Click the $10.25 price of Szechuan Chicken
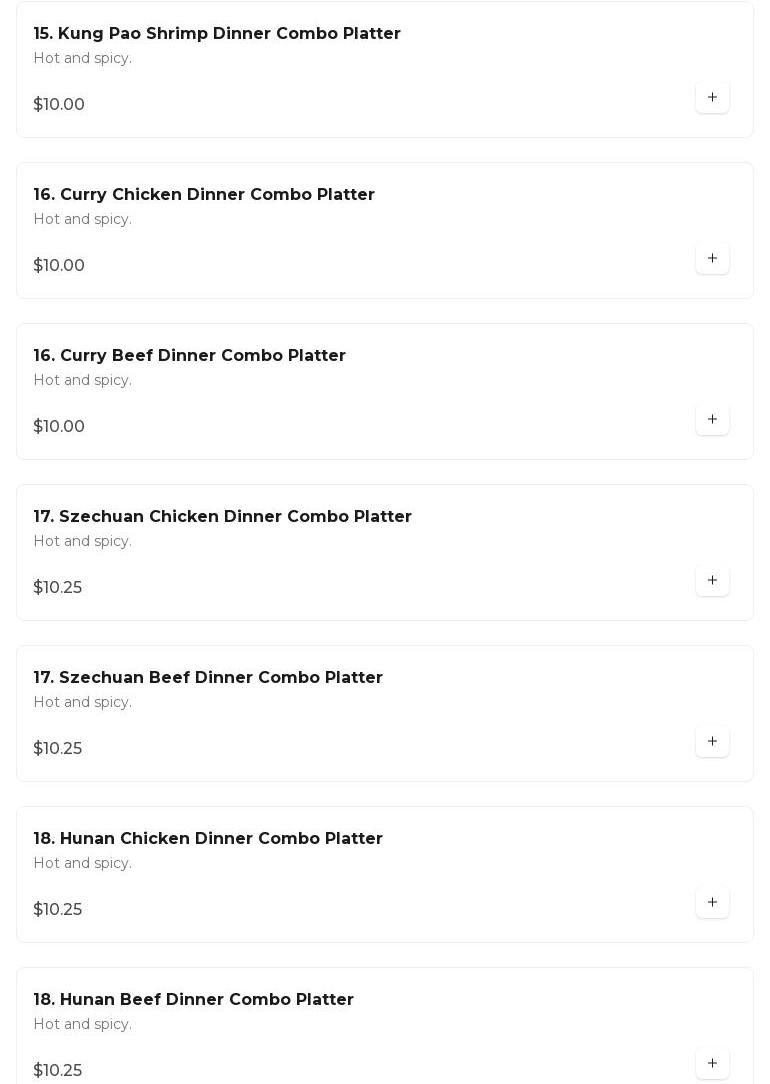Image resolution: width=770 pixels, height=1084 pixels. (58, 588)
